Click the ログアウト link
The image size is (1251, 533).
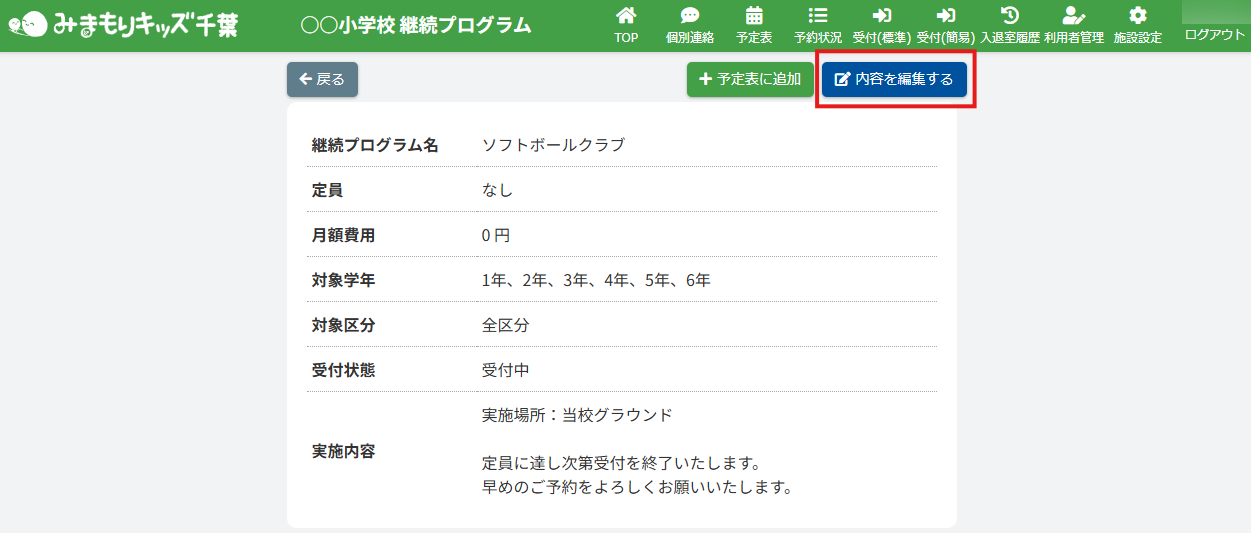click(1214, 34)
